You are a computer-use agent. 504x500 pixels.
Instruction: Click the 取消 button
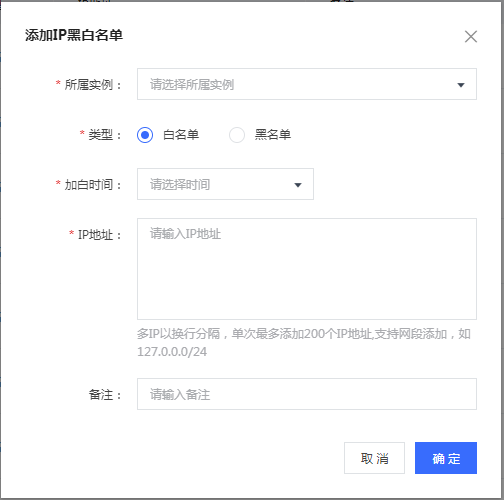click(x=374, y=458)
